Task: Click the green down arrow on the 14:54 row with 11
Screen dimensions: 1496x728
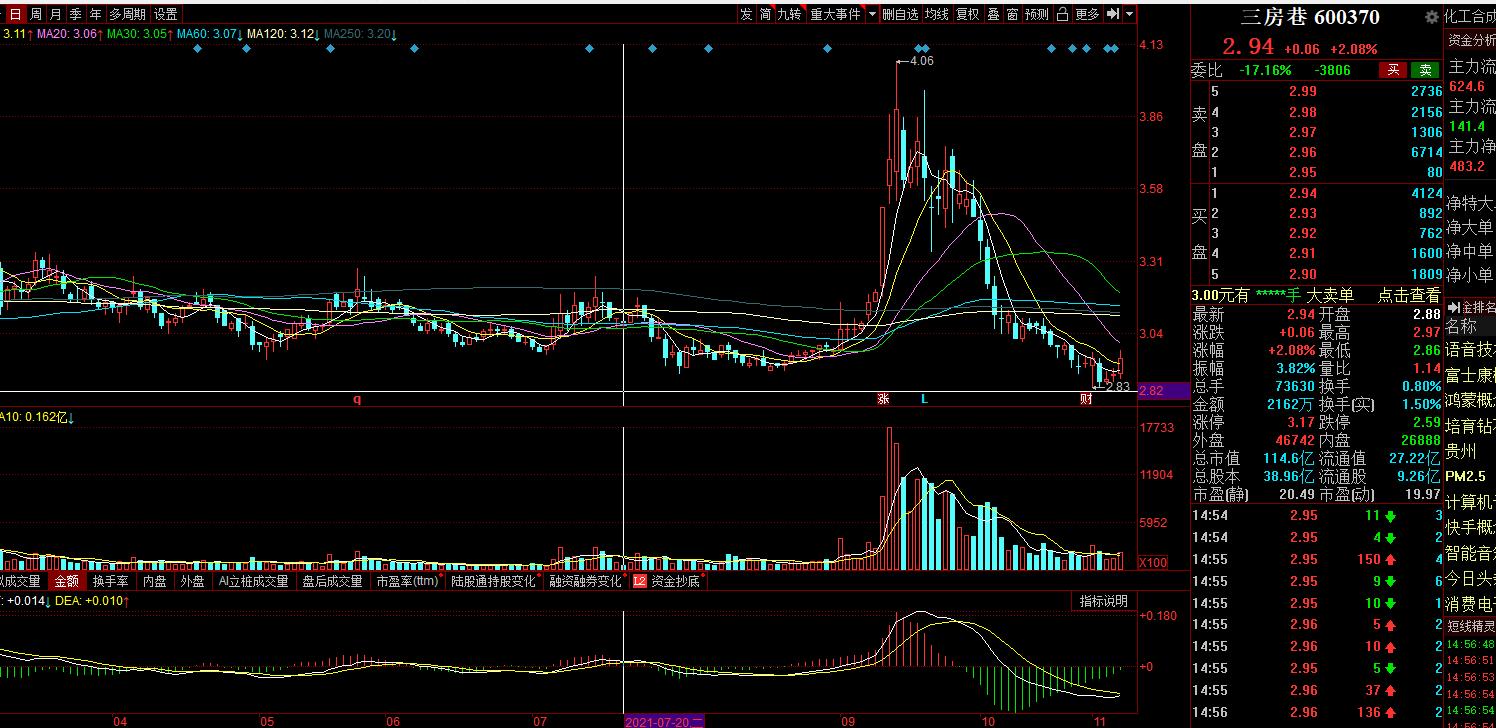Action: (1389, 516)
